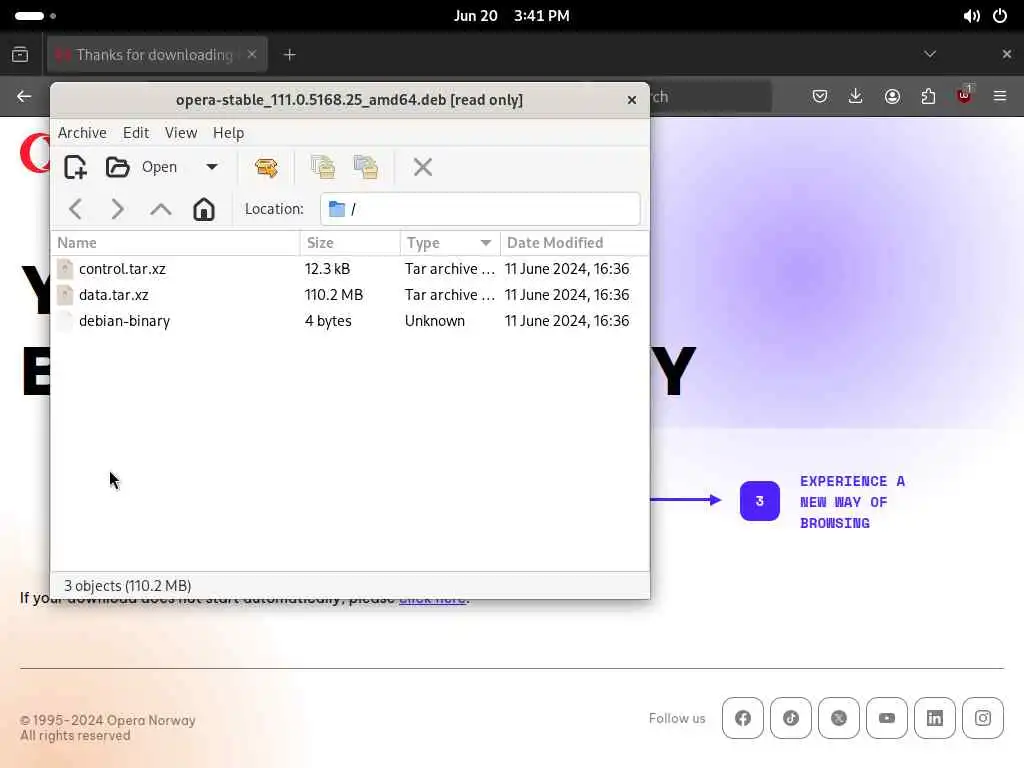Click the 4 bytes size cell
Image resolution: width=1024 pixels, height=768 pixels.
click(x=328, y=321)
